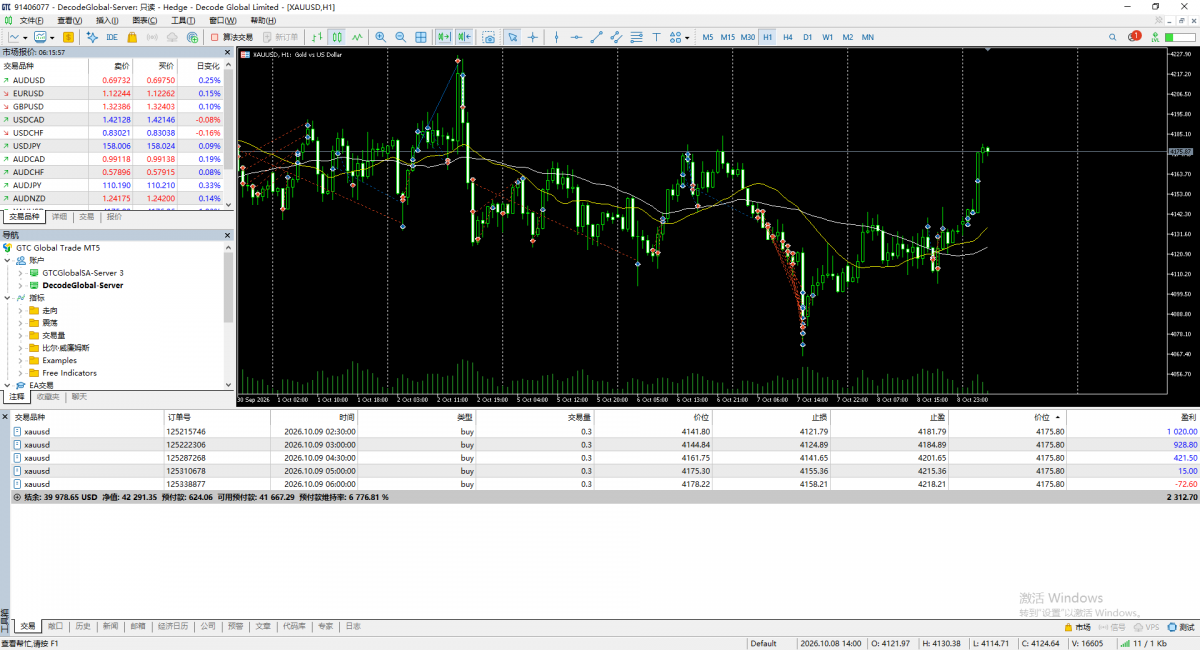Screen dimensions: 1200x650
Task: Zoom out on the chart
Action: 400,37
